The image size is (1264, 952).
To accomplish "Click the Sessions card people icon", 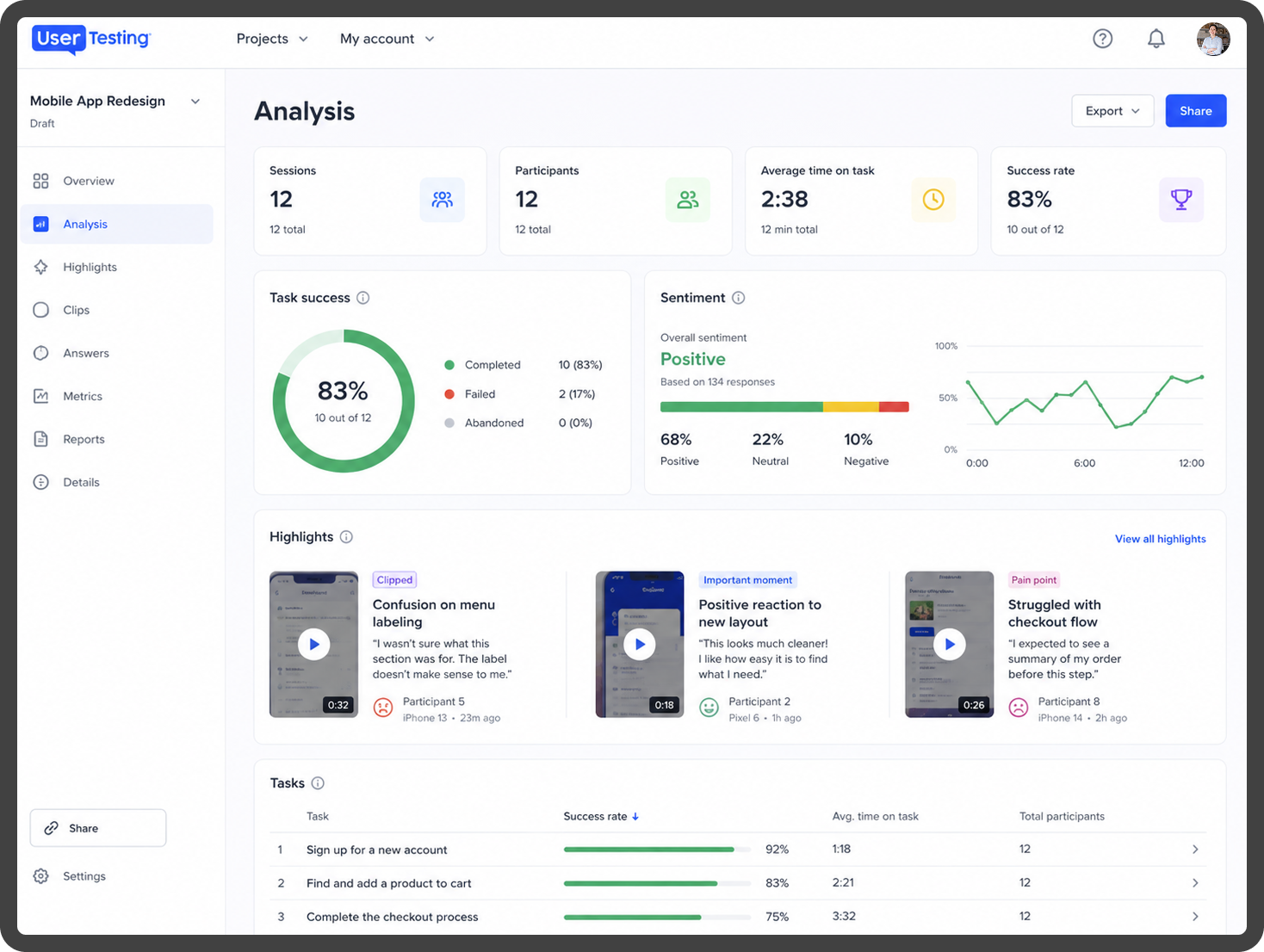I will click(443, 200).
